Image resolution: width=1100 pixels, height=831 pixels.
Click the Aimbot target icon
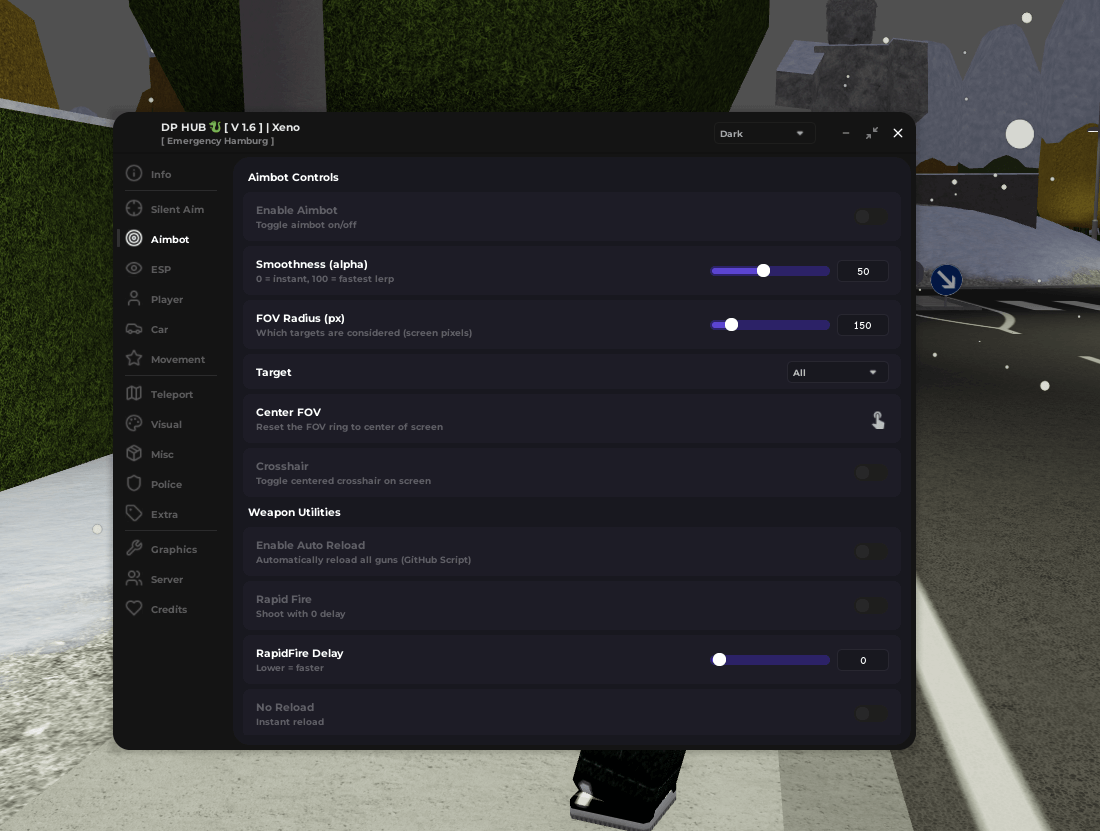pos(134,238)
